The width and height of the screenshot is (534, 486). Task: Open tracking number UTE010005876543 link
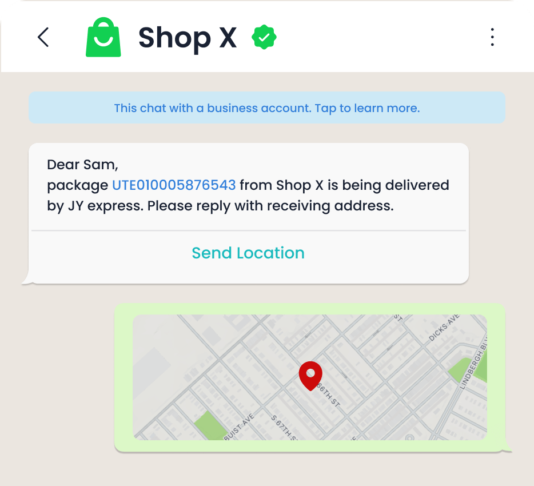(174, 185)
